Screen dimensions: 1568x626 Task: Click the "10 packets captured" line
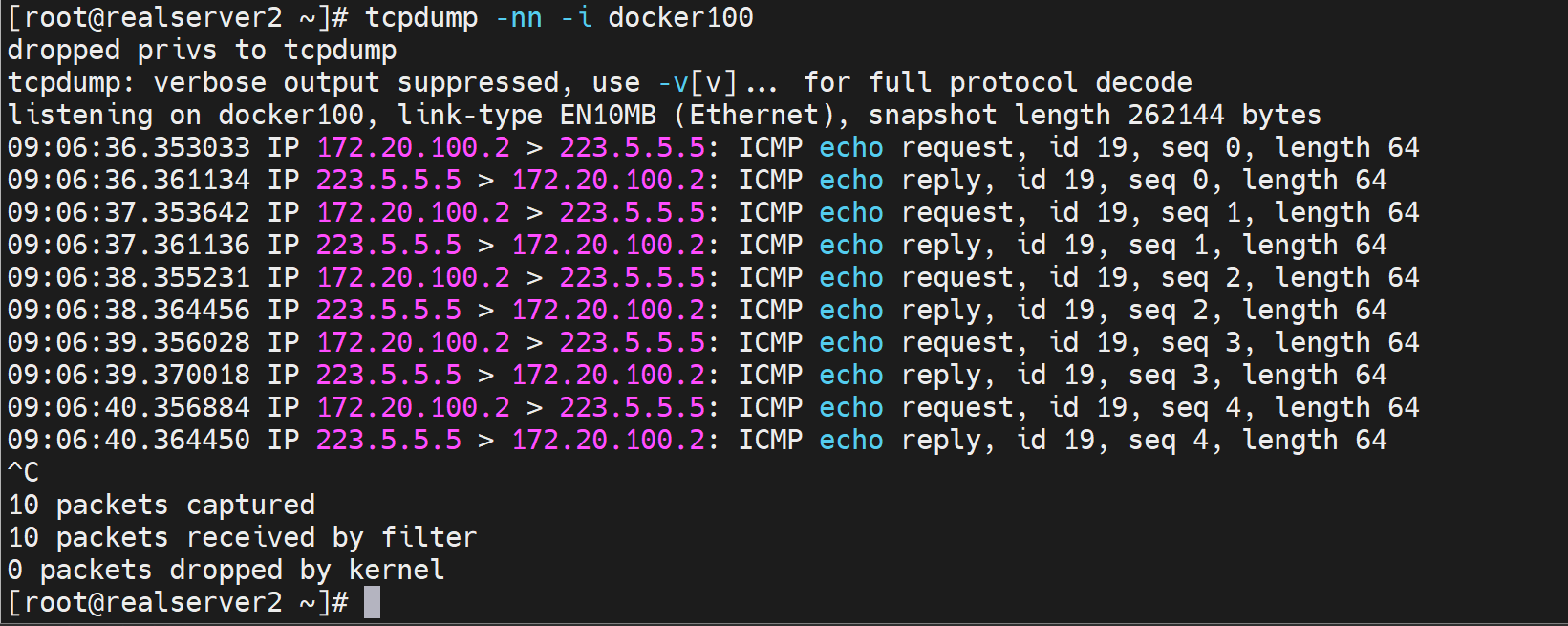coord(161,505)
